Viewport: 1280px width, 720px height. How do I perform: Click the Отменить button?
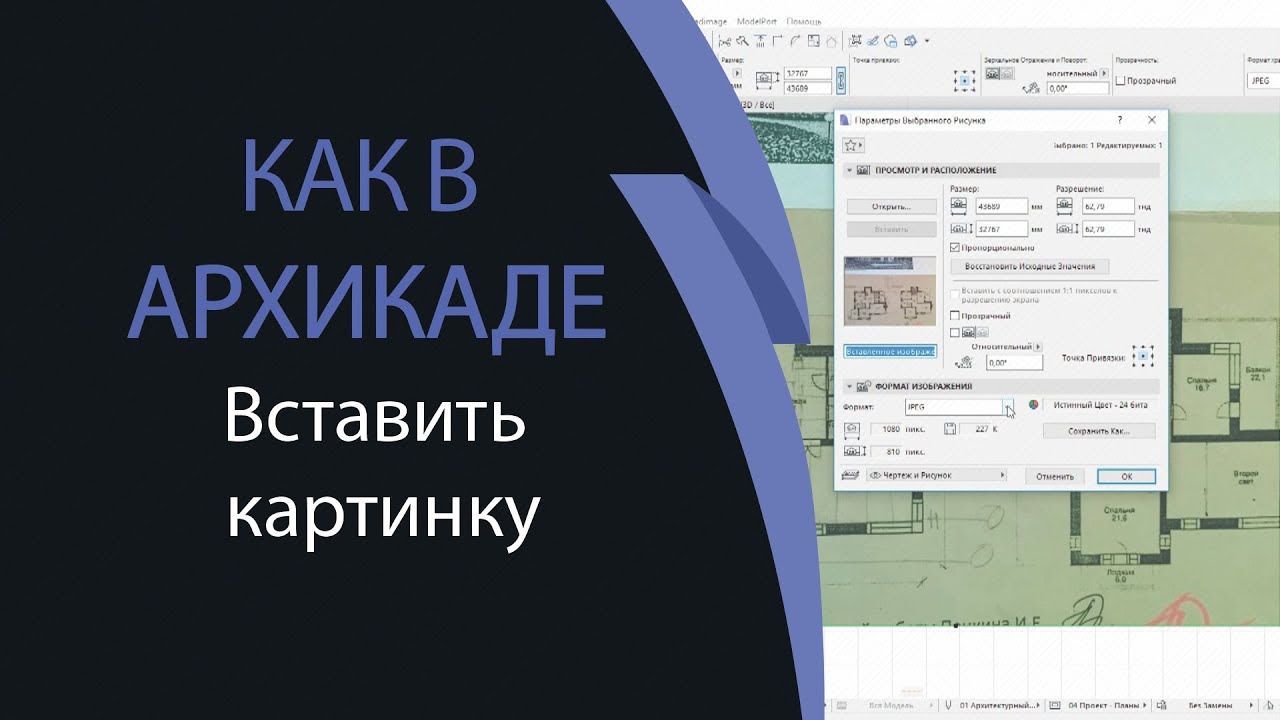tap(1055, 476)
